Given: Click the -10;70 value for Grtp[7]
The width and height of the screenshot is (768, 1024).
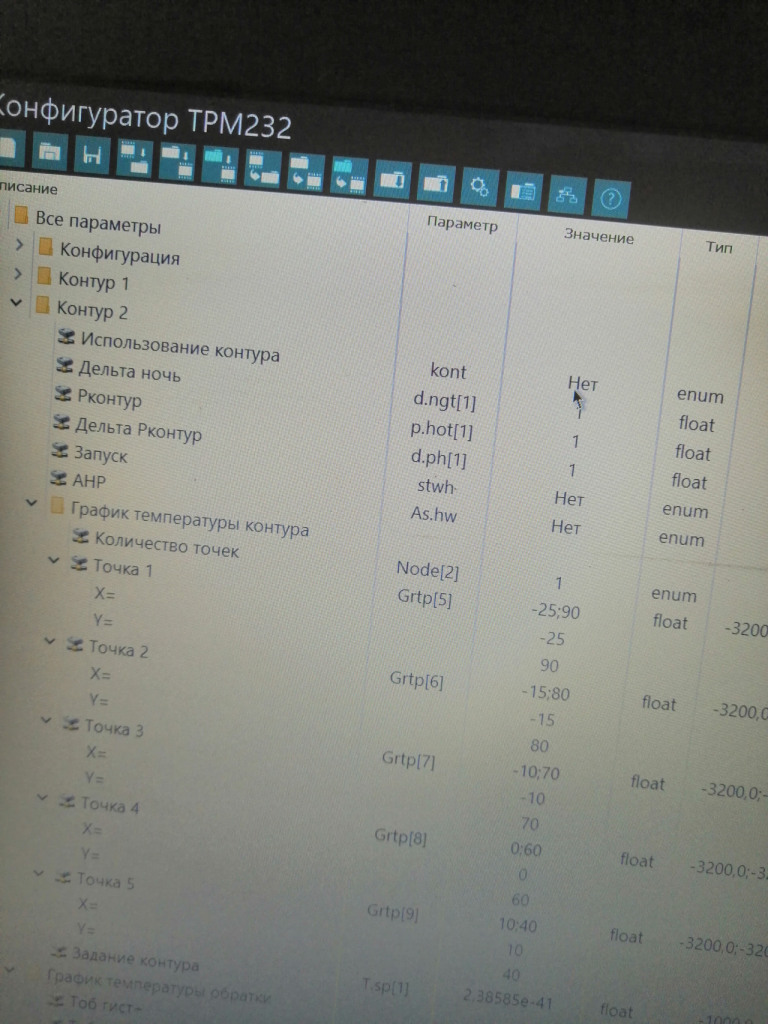Looking at the screenshot, I should coord(537,773).
